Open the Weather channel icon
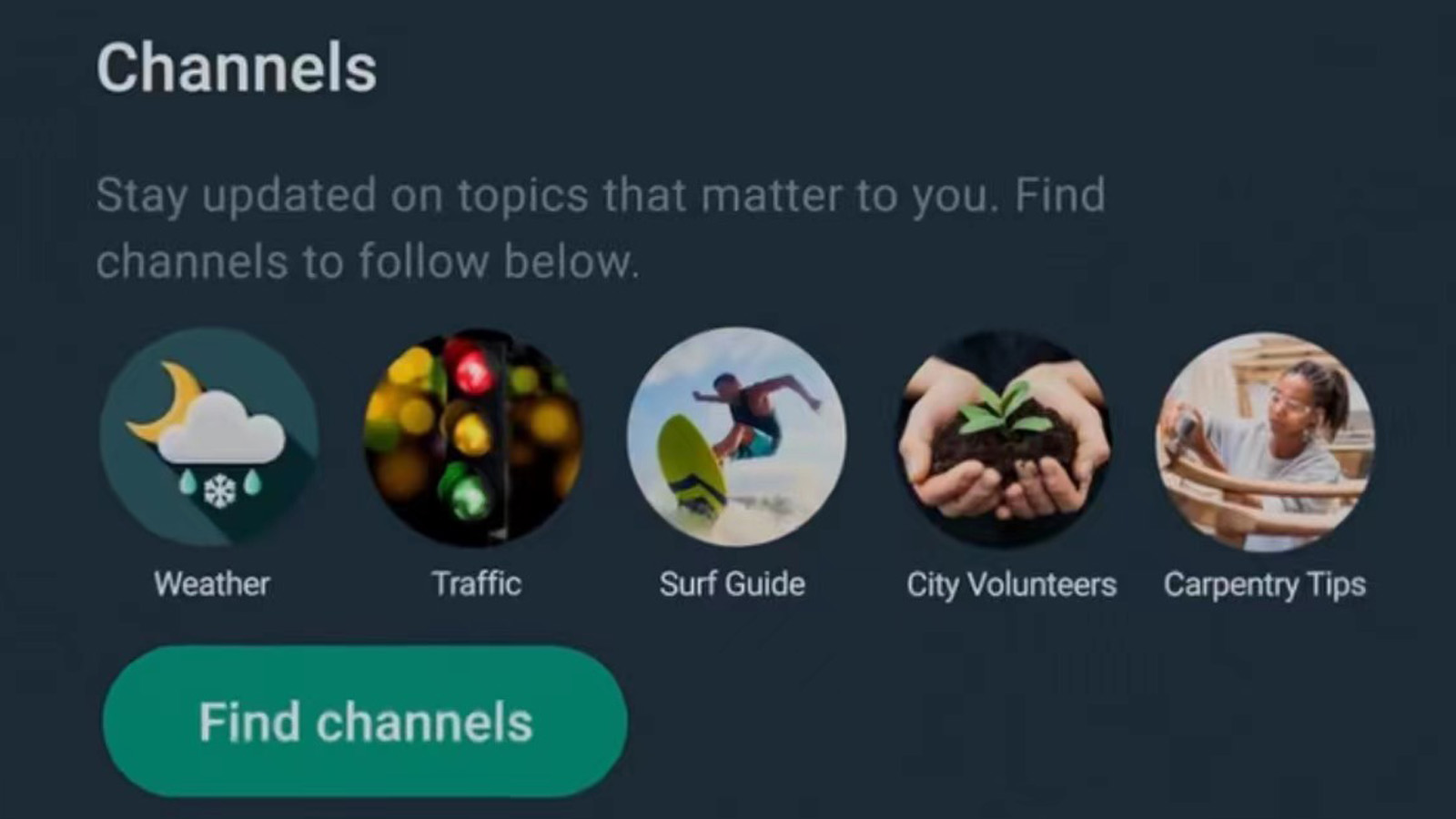Screen dimensions: 1456x819 tap(209, 438)
